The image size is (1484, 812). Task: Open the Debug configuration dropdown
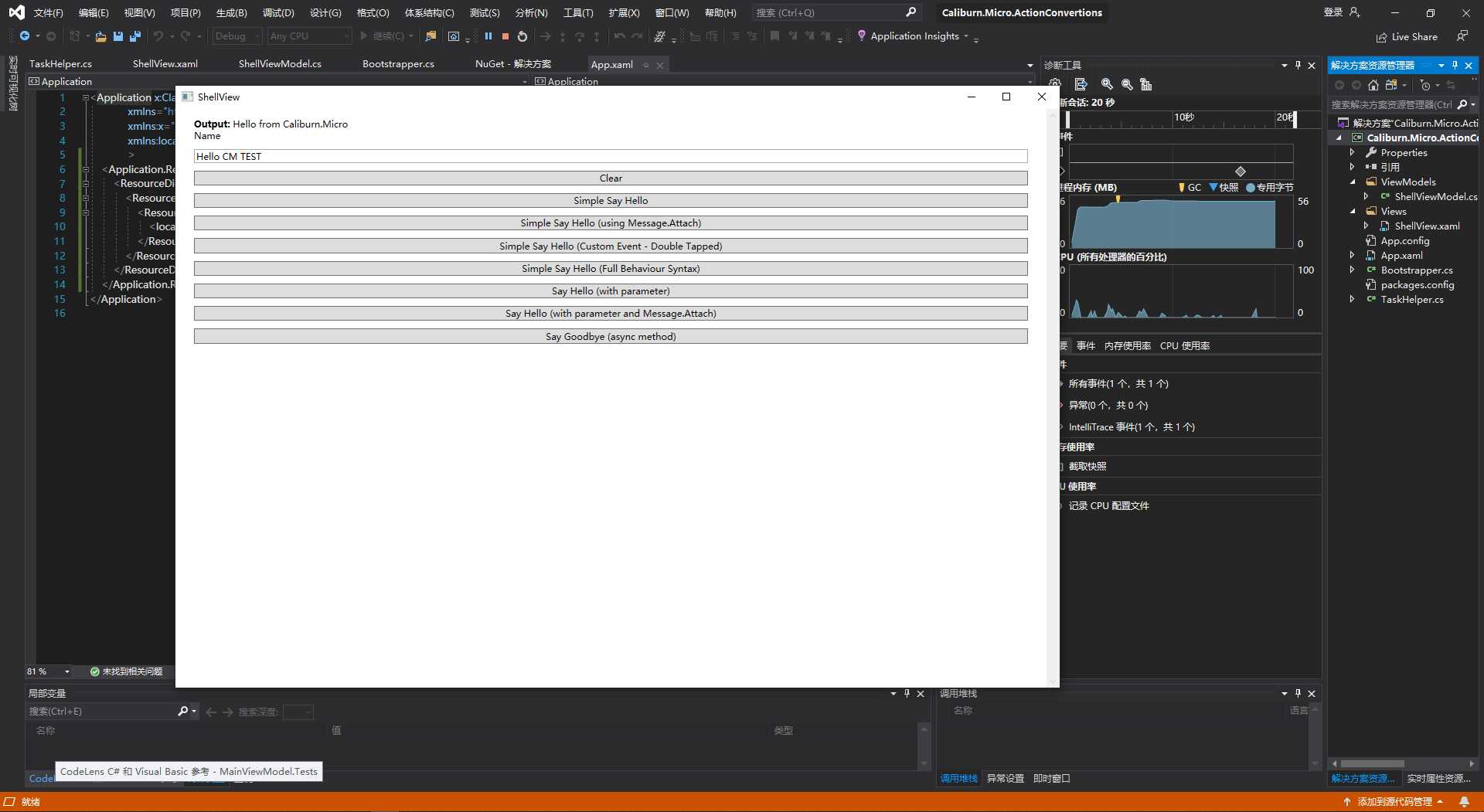(237, 36)
